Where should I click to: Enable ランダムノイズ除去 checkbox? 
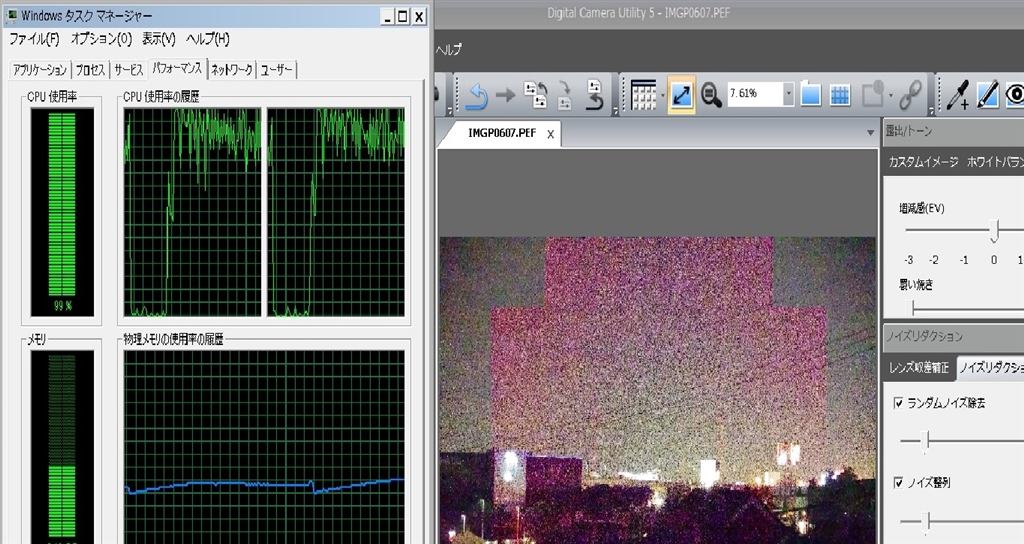tap(899, 403)
